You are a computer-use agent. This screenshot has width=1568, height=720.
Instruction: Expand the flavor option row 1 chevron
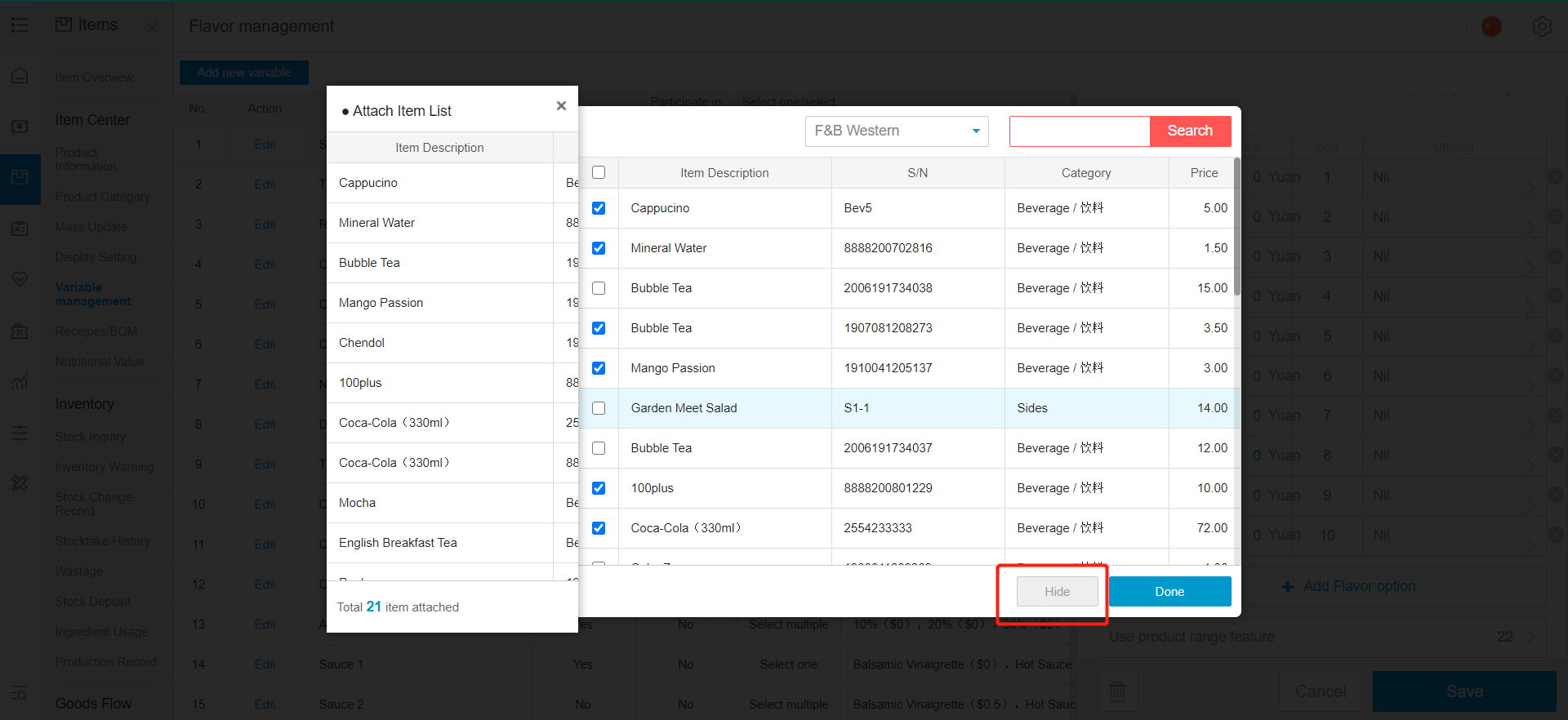coord(1530,186)
